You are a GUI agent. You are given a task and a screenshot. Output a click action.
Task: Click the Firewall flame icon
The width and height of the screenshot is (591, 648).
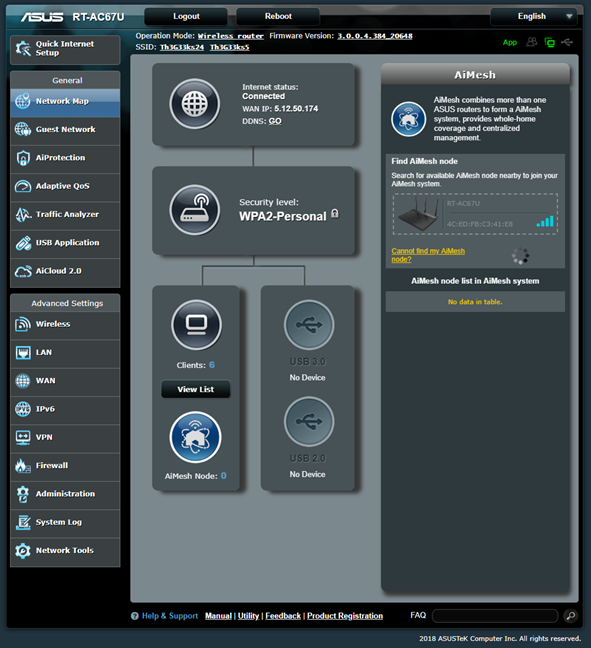click(x=23, y=466)
